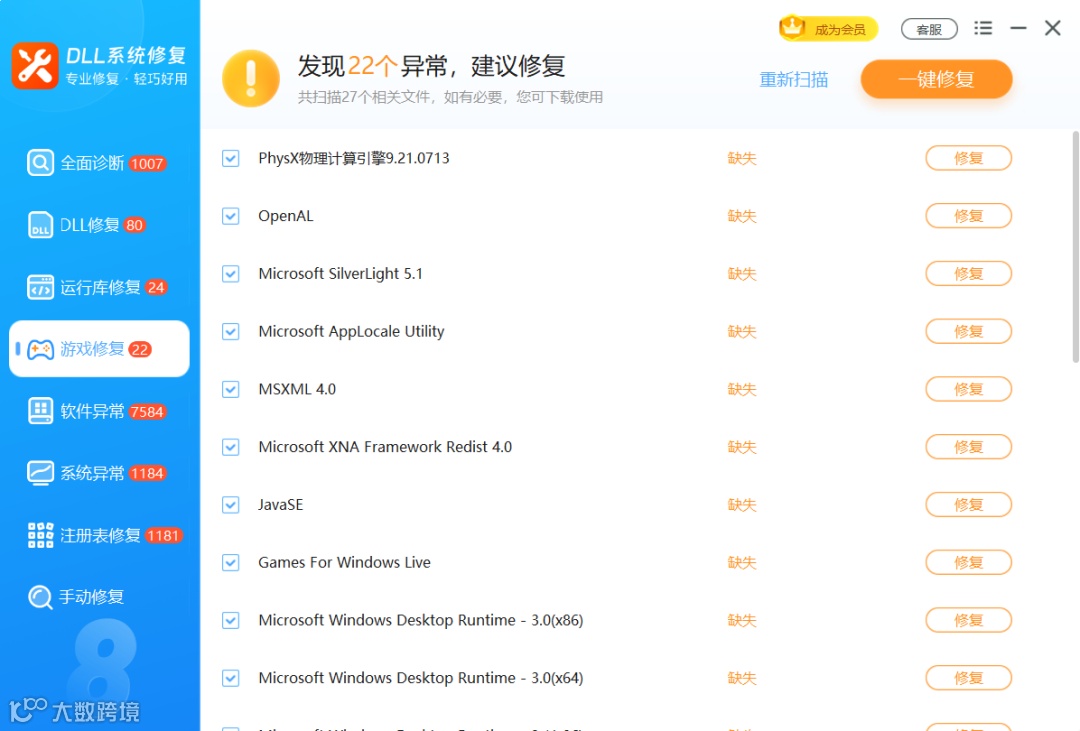Click the 全面诊断 magnifier icon
1080x731 pixels.
40,163
